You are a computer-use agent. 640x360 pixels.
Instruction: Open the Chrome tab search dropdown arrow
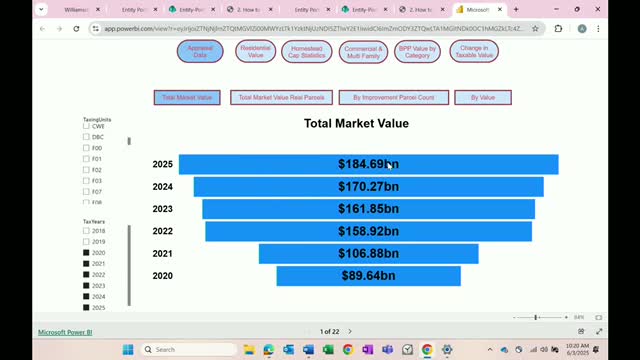pyautogui.click(x=41, y=9)
